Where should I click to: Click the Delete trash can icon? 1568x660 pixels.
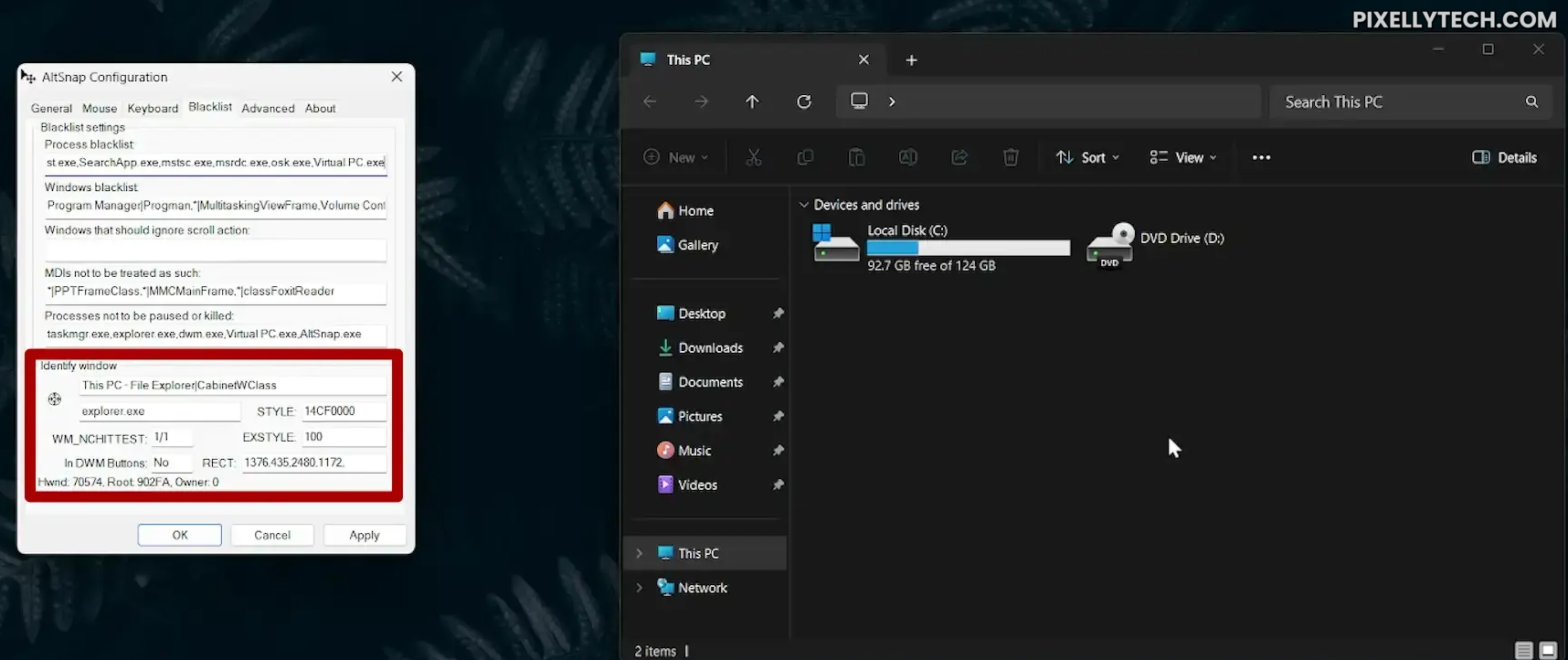(x=1011, y=157)
